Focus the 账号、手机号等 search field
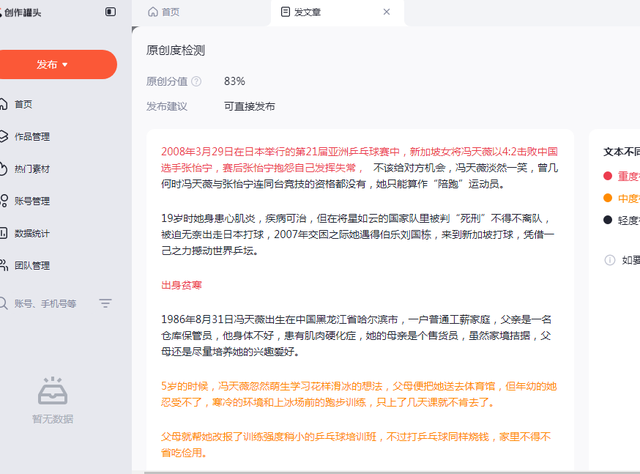This screenshot has height=474, width=640. click(46, 304)
